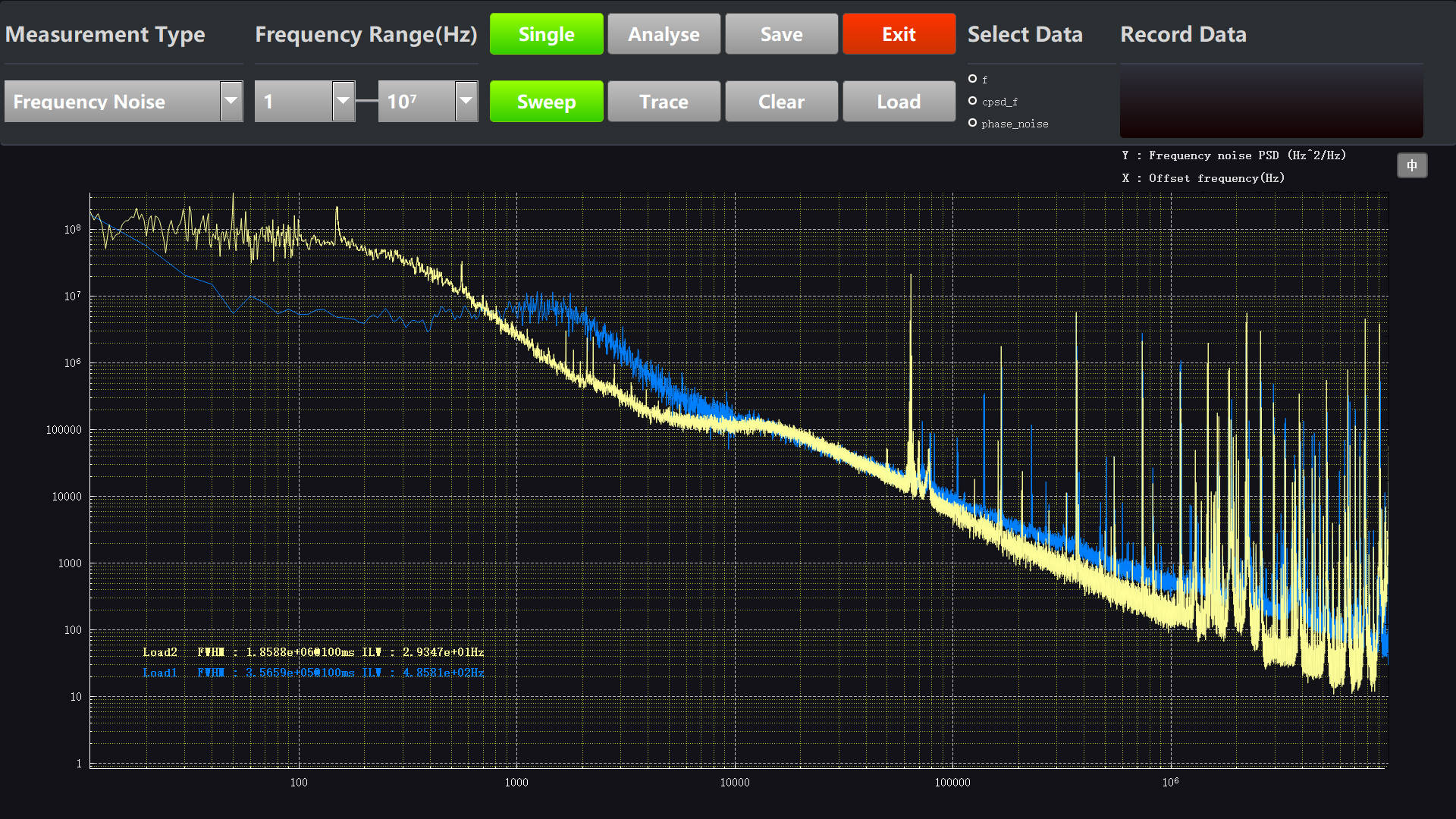Select the 'f' data radio button

[972, 79]
